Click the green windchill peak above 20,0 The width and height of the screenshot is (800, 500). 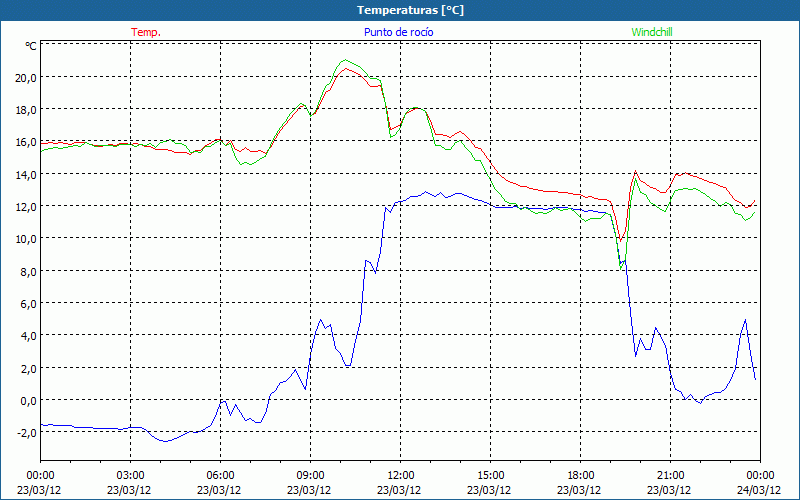tap(345, 60)
